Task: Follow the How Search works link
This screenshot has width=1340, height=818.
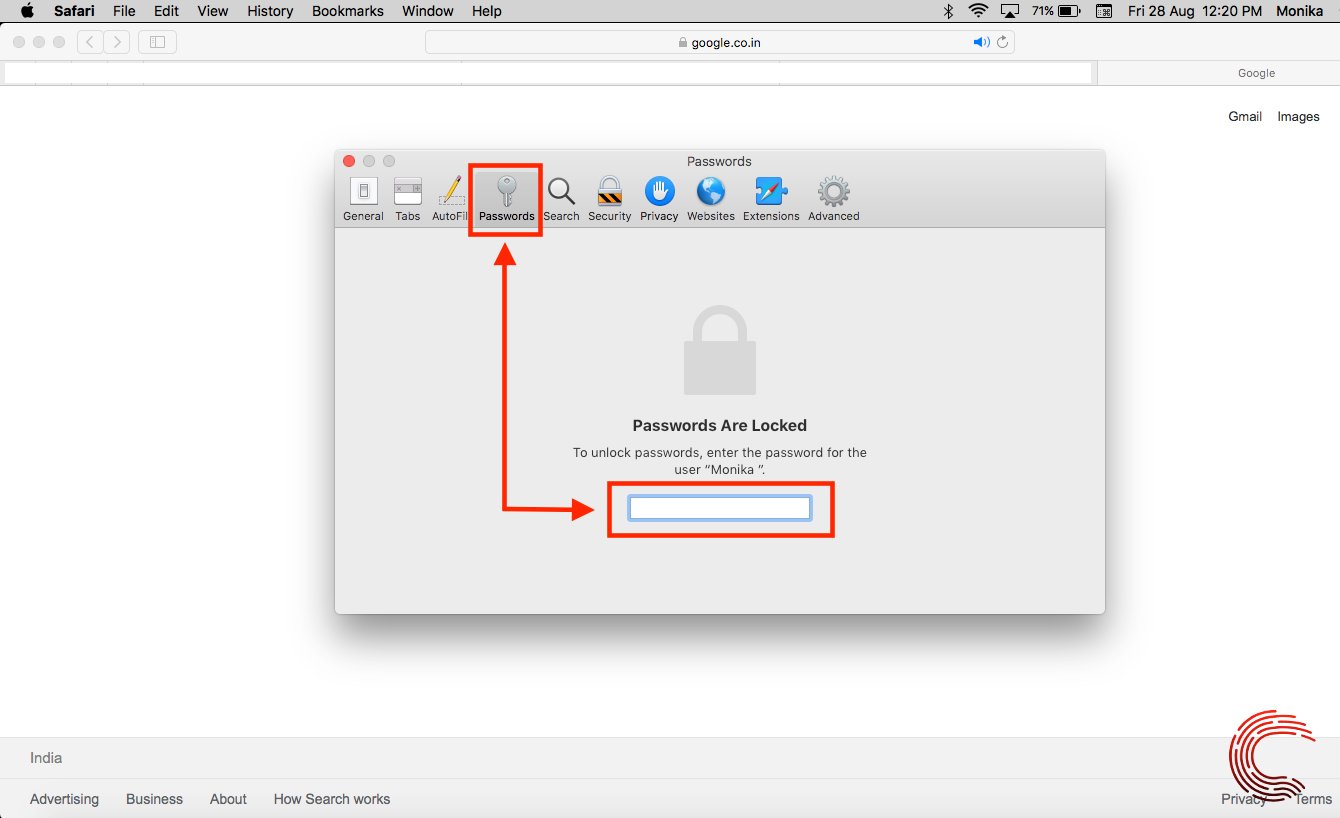Action: (x=332, y=799)
